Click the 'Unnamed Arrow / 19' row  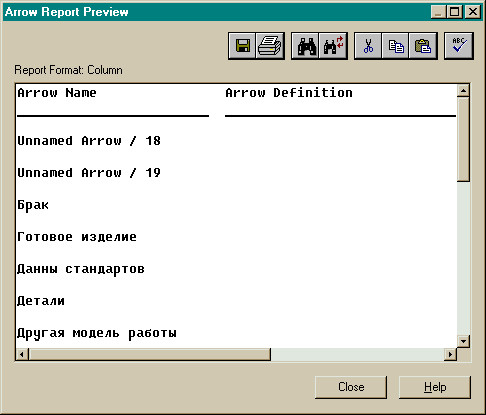tap(89, 173)
